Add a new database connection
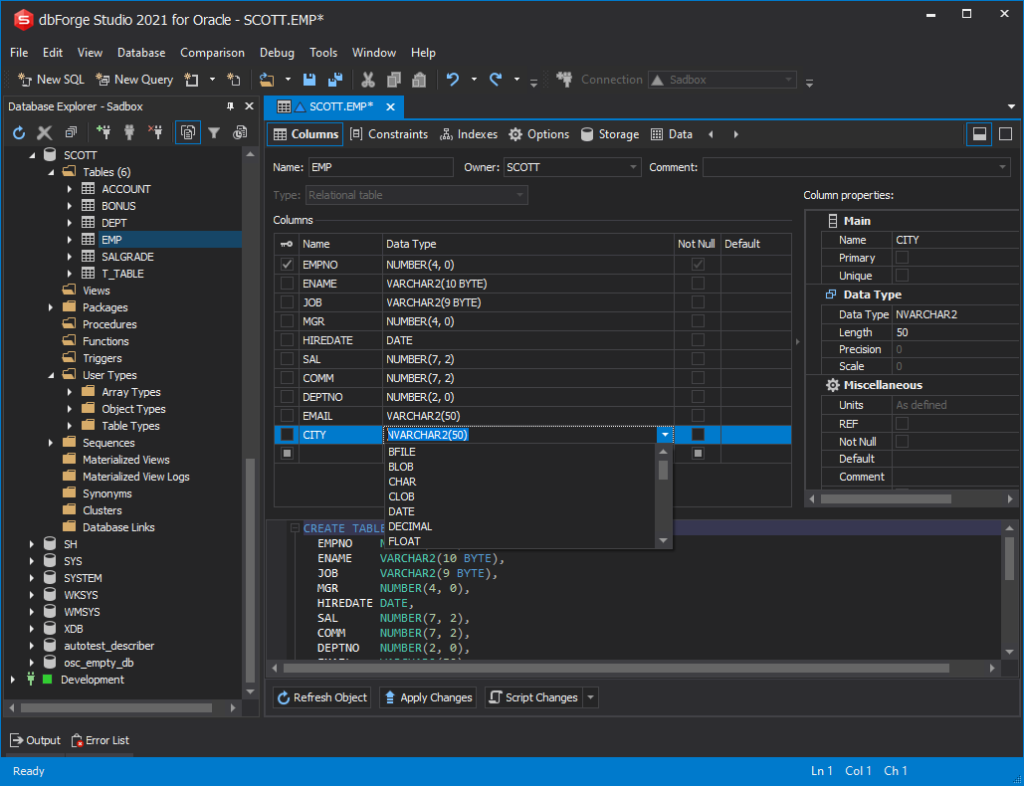 tap(105, 132)
